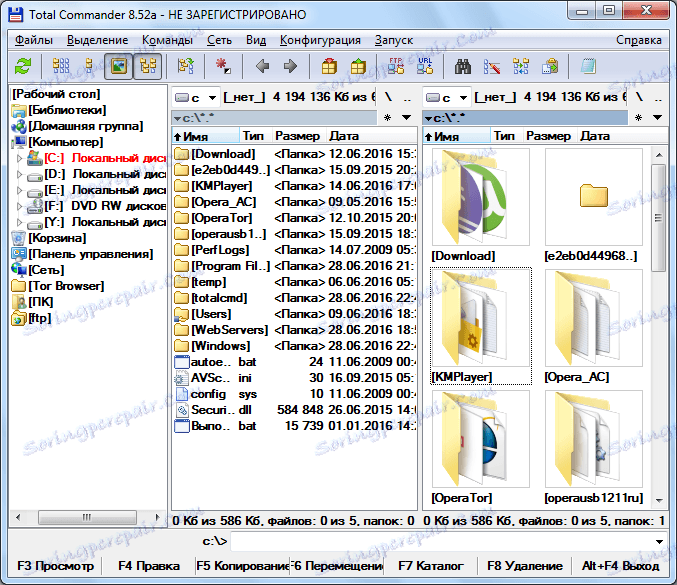Switch to Full details view icon
The height and width of the screenshot is (585, 677).
click(89, 66)
